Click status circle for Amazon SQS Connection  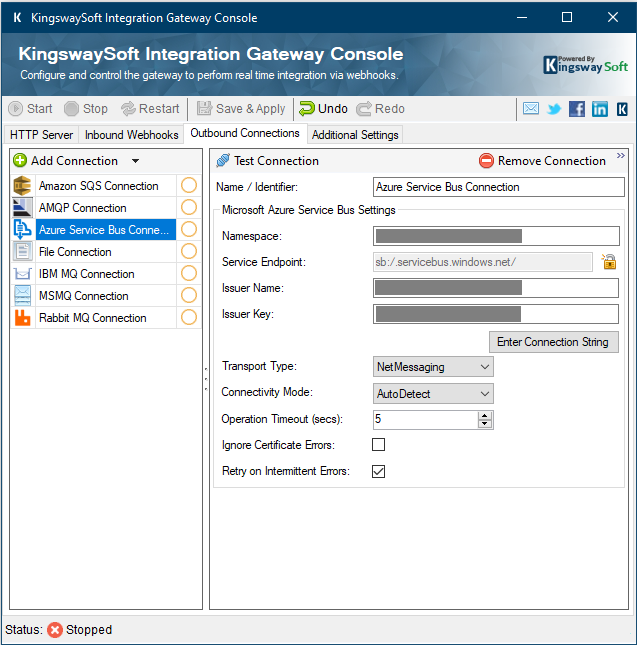point(189,186)
